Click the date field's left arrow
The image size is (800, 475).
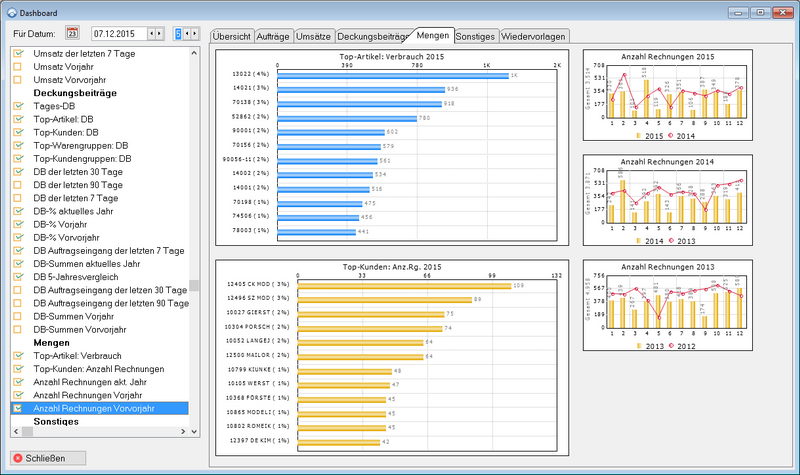(151, 34)
